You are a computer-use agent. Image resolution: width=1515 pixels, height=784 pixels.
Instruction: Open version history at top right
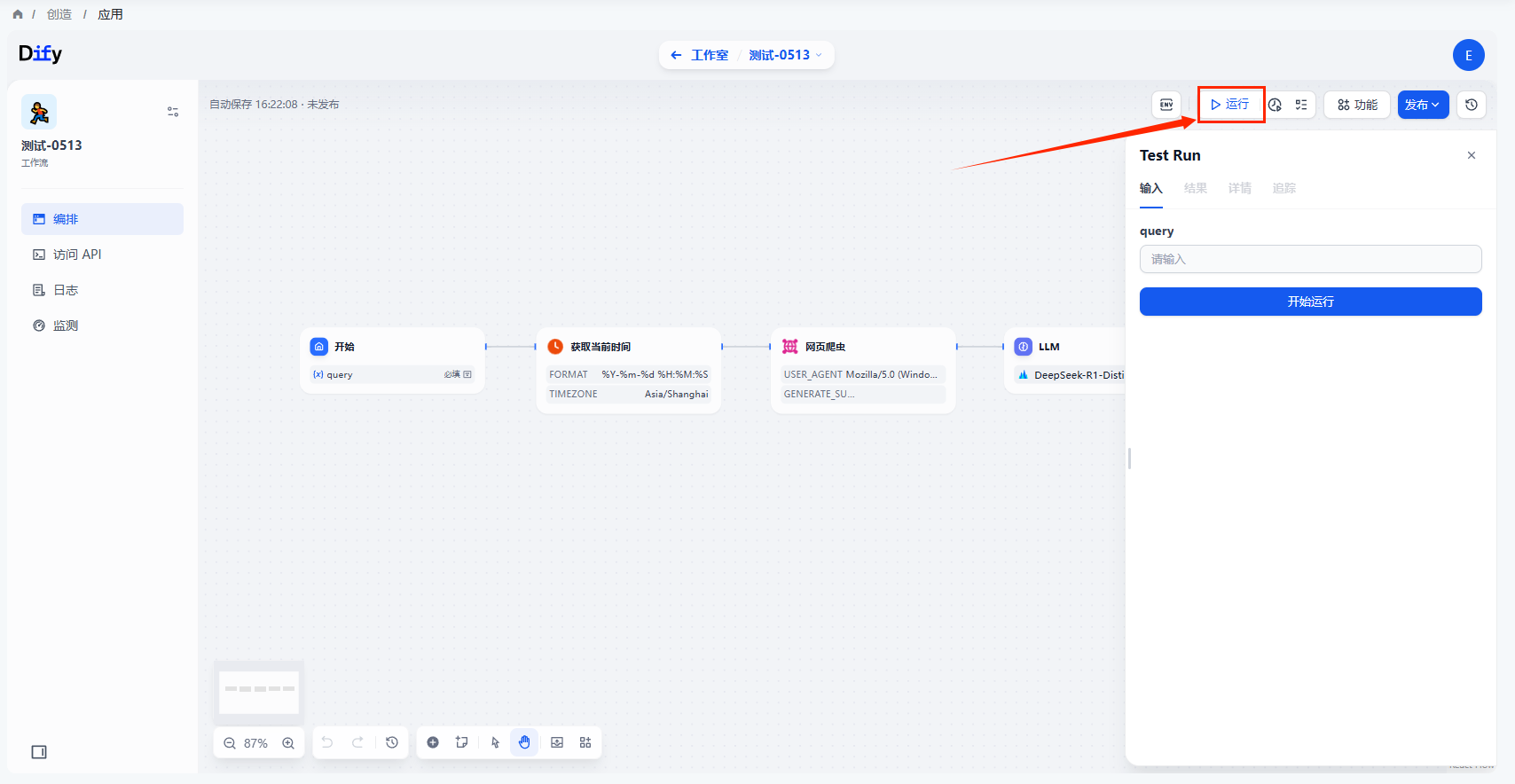(1472, 105)
